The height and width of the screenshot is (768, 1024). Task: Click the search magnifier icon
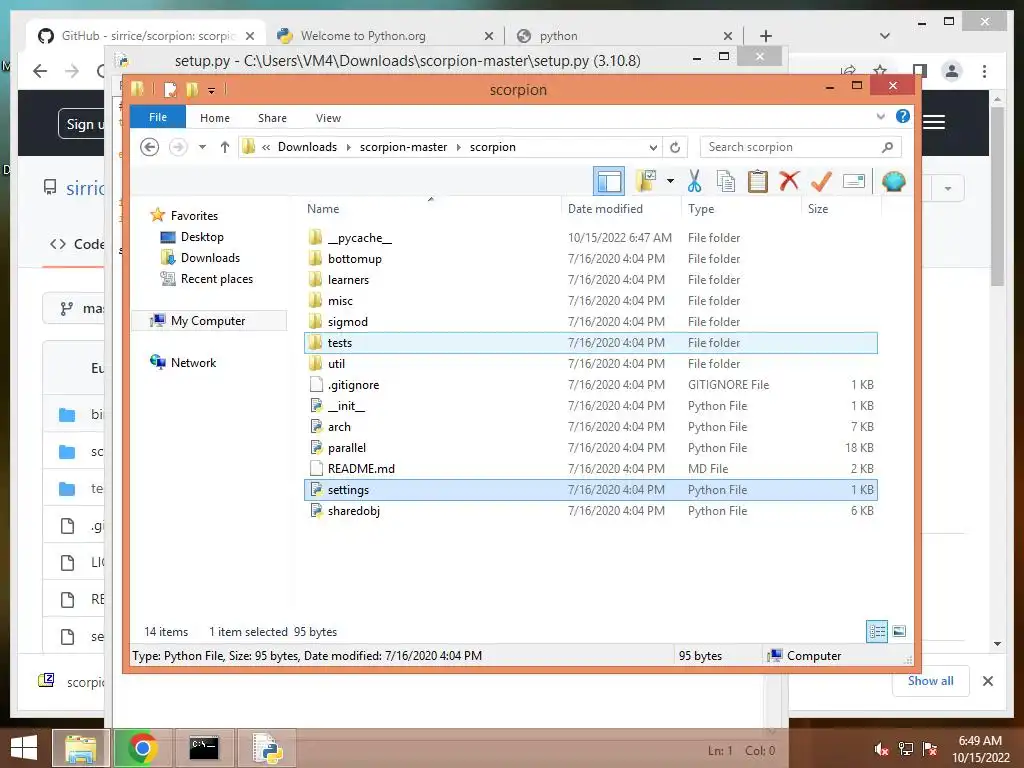click(887, 147)
